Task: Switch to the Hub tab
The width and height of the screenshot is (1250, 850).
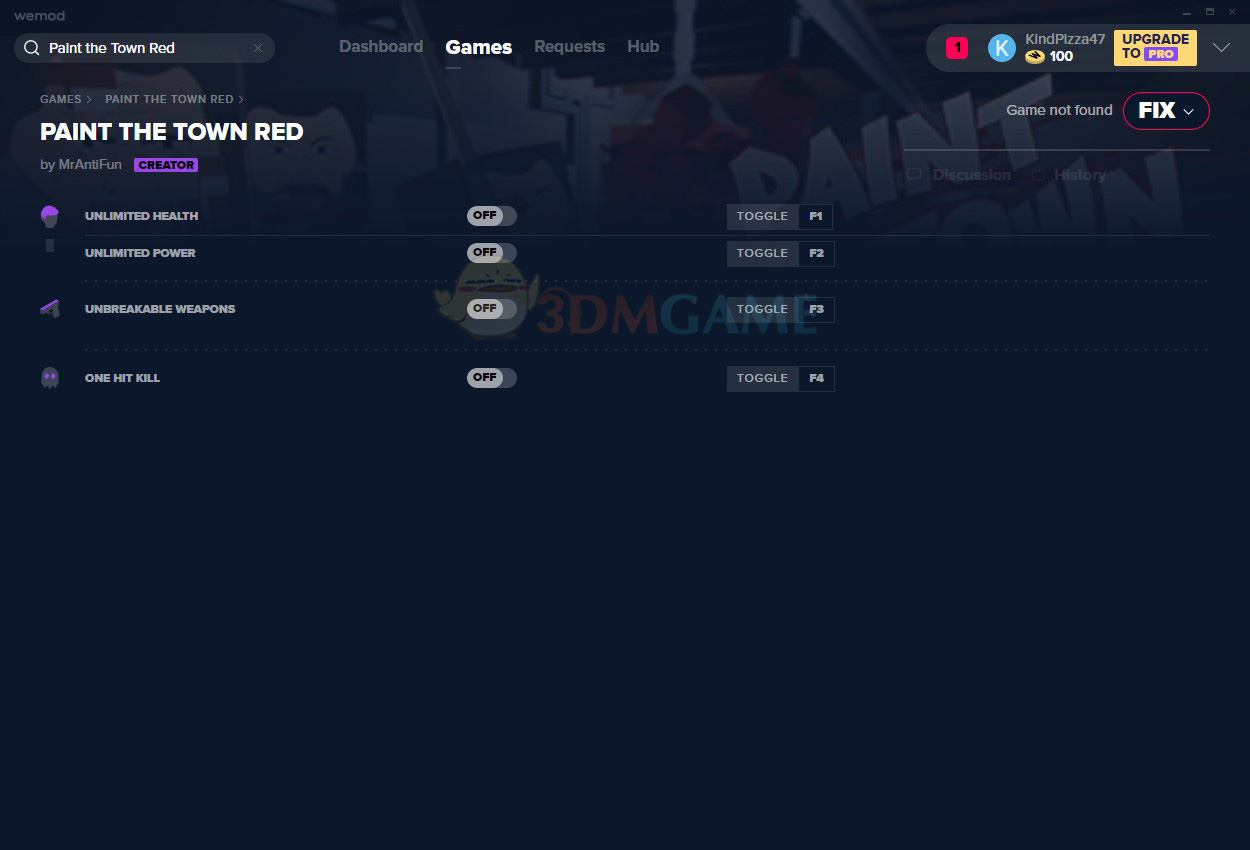Action: (x=643, y=47)
